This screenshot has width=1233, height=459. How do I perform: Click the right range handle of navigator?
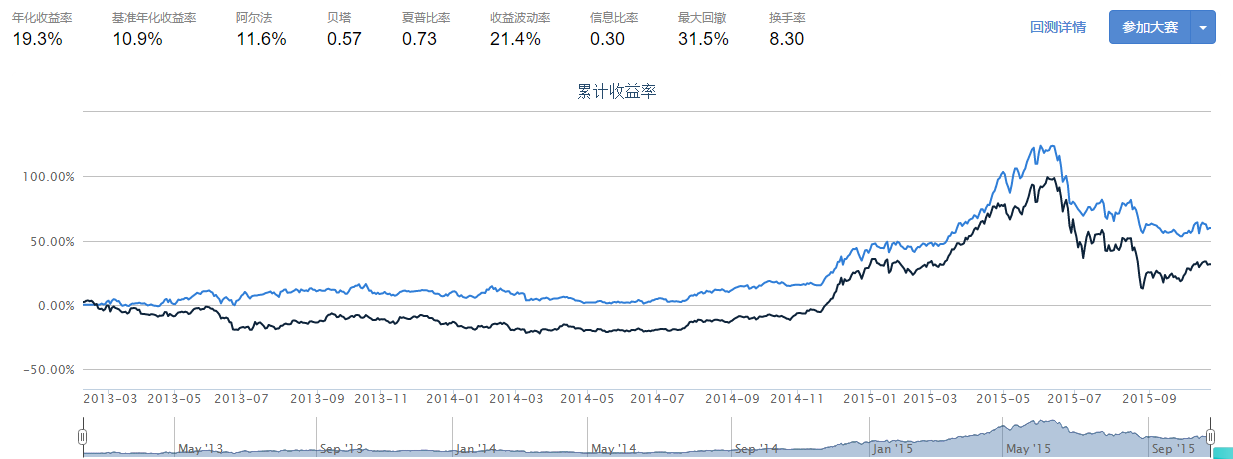coord(1210,436)
